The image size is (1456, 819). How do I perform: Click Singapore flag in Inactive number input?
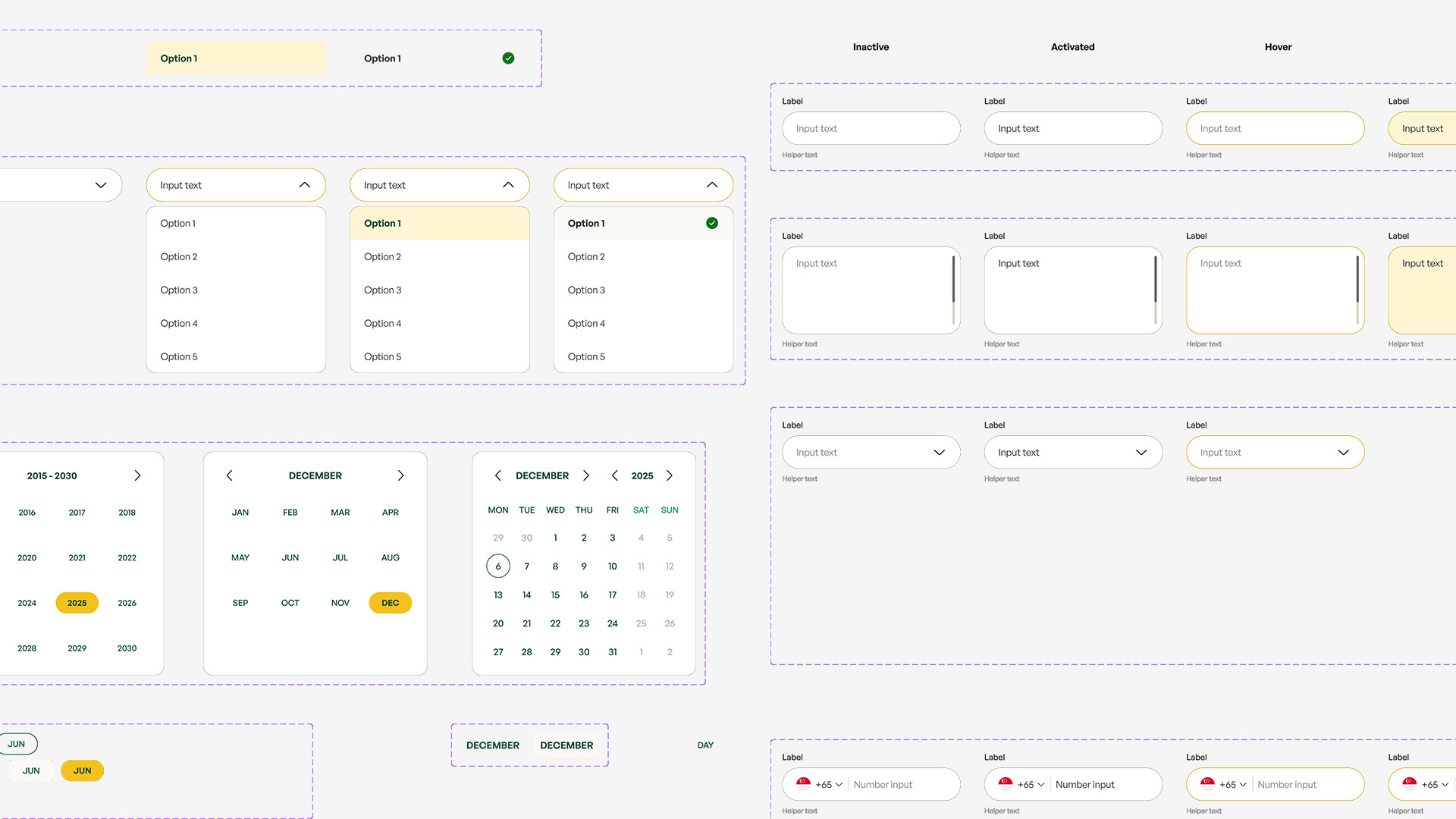point(803,784)
